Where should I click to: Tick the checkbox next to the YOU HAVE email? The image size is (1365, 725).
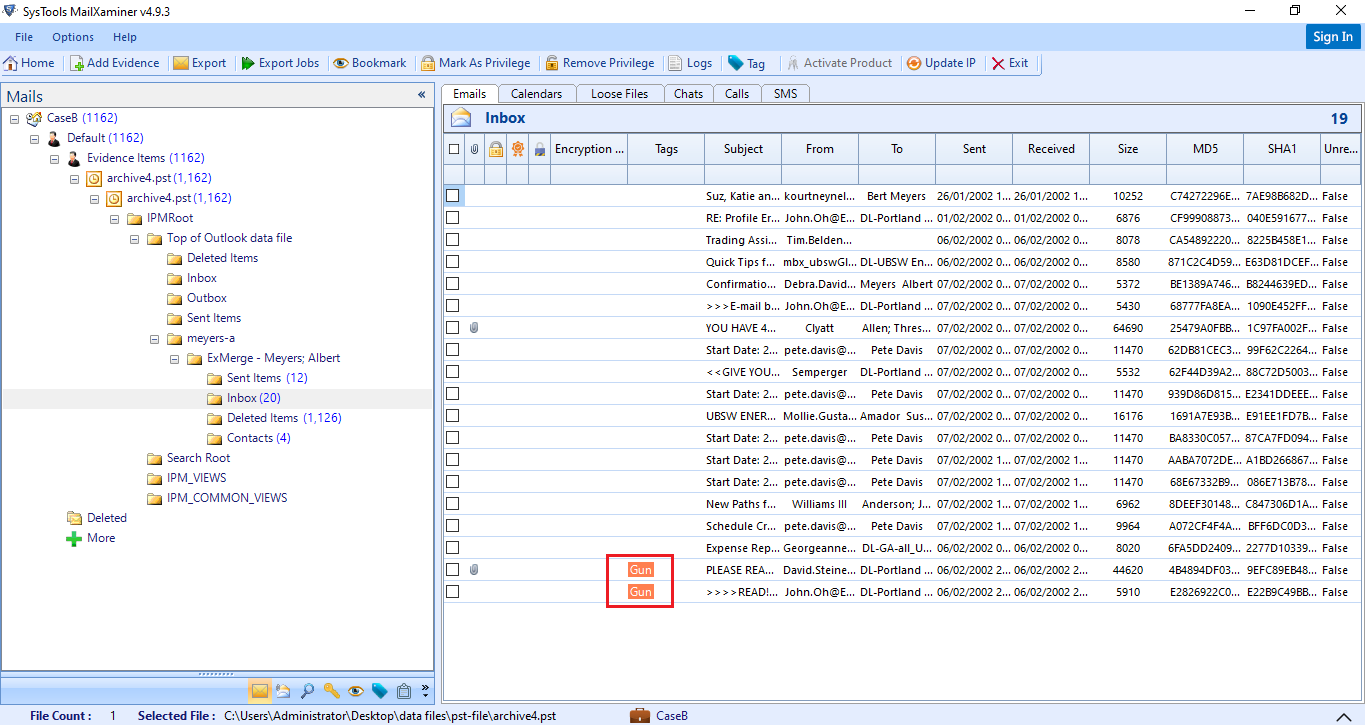pos(452,327)
